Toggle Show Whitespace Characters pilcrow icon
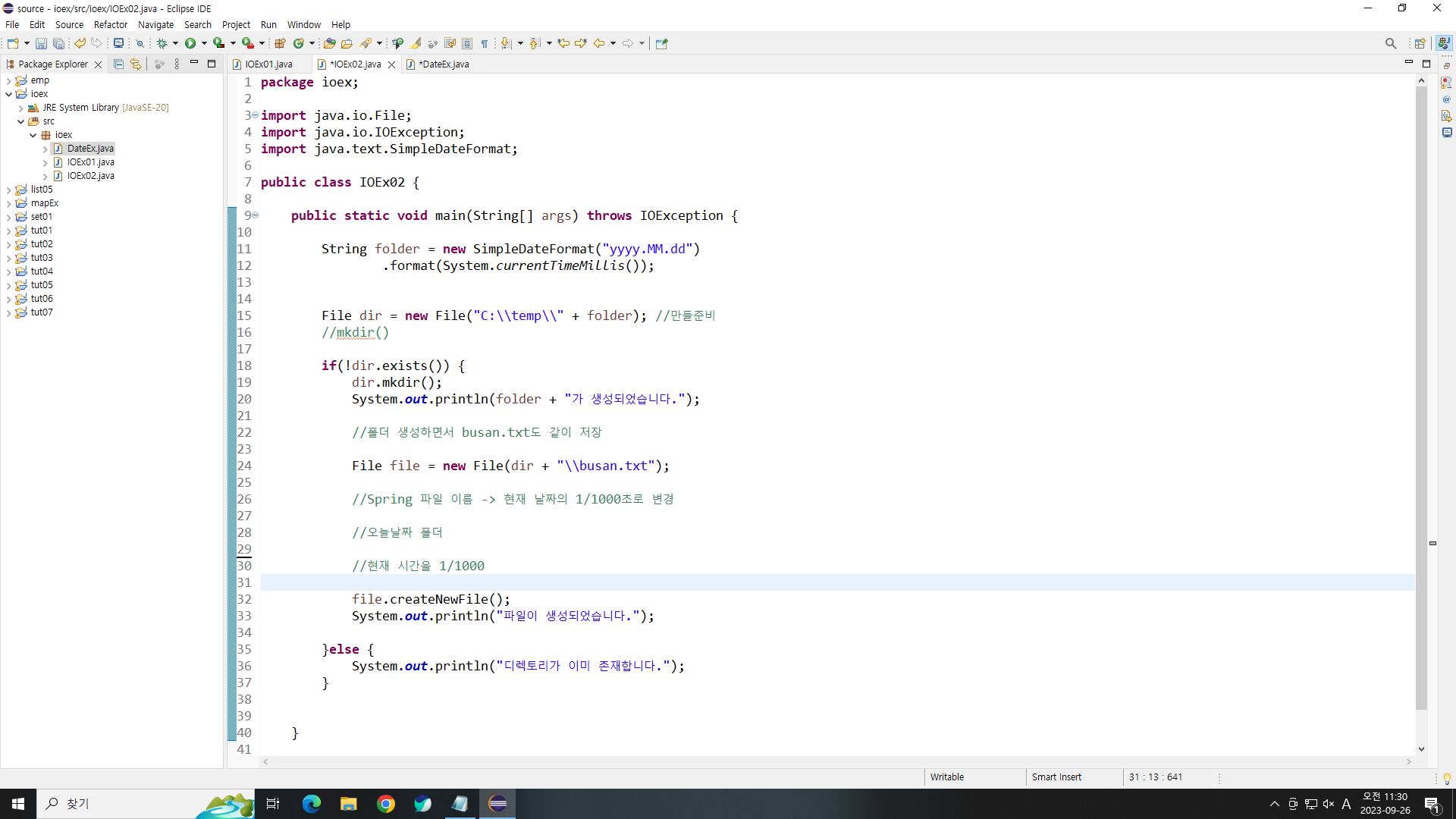Image resolution: width=1456 pixels, height=819 pixels. (x=485, y=44)
